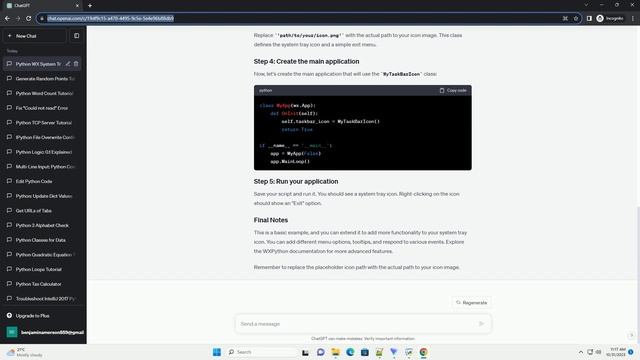Click the Step 4: Create the main application heading
This screenshot has width=640, height=360.
click(x=306, y=61)
